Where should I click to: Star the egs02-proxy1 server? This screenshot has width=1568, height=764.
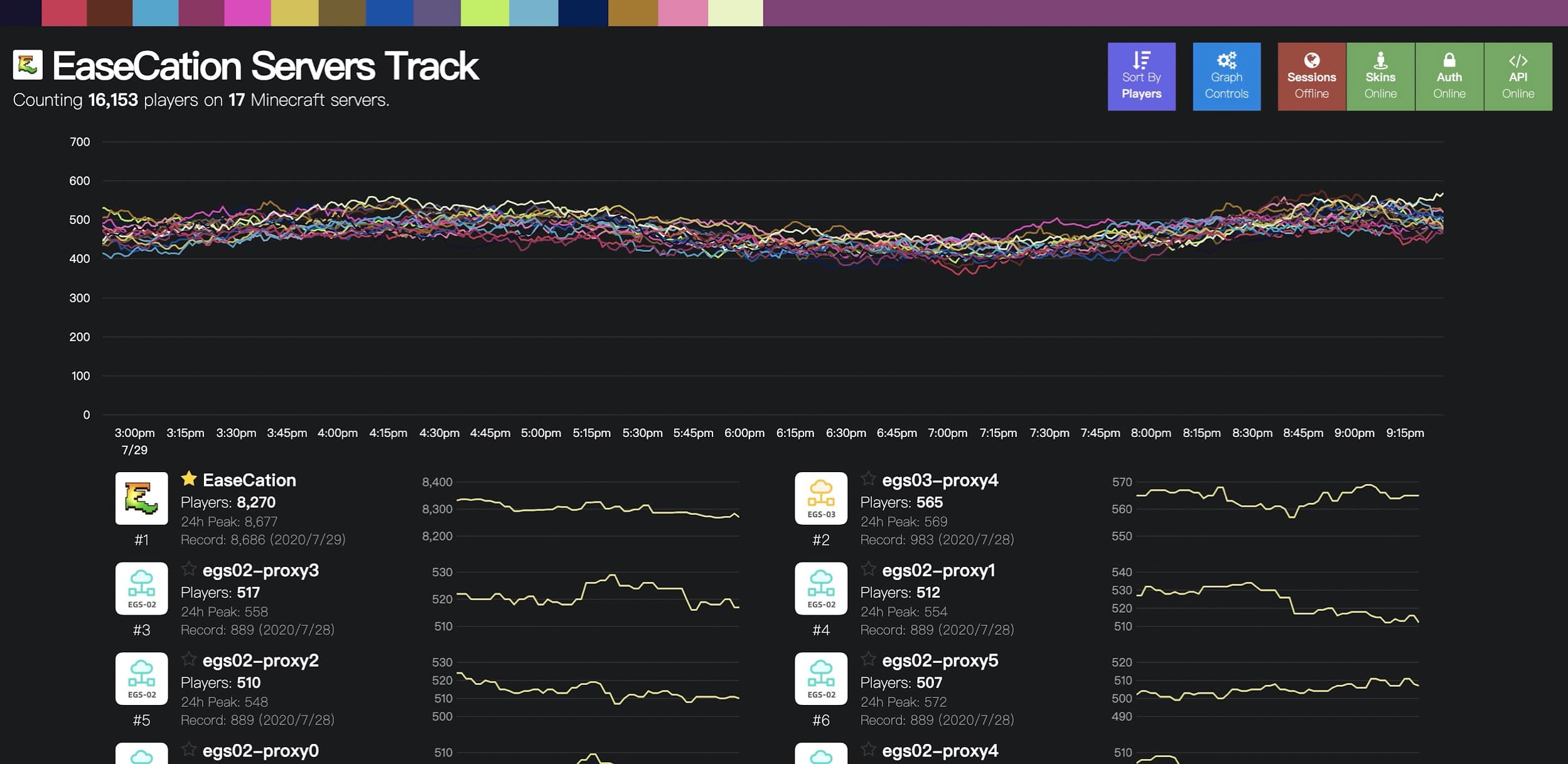click(x=867, y=569)
